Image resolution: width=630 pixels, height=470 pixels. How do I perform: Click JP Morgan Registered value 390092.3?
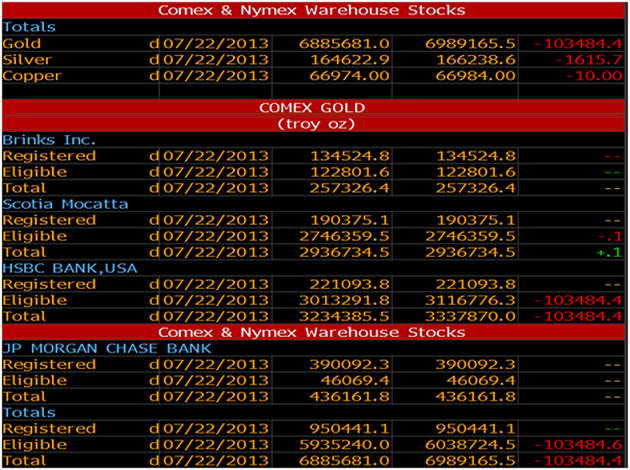350,364
